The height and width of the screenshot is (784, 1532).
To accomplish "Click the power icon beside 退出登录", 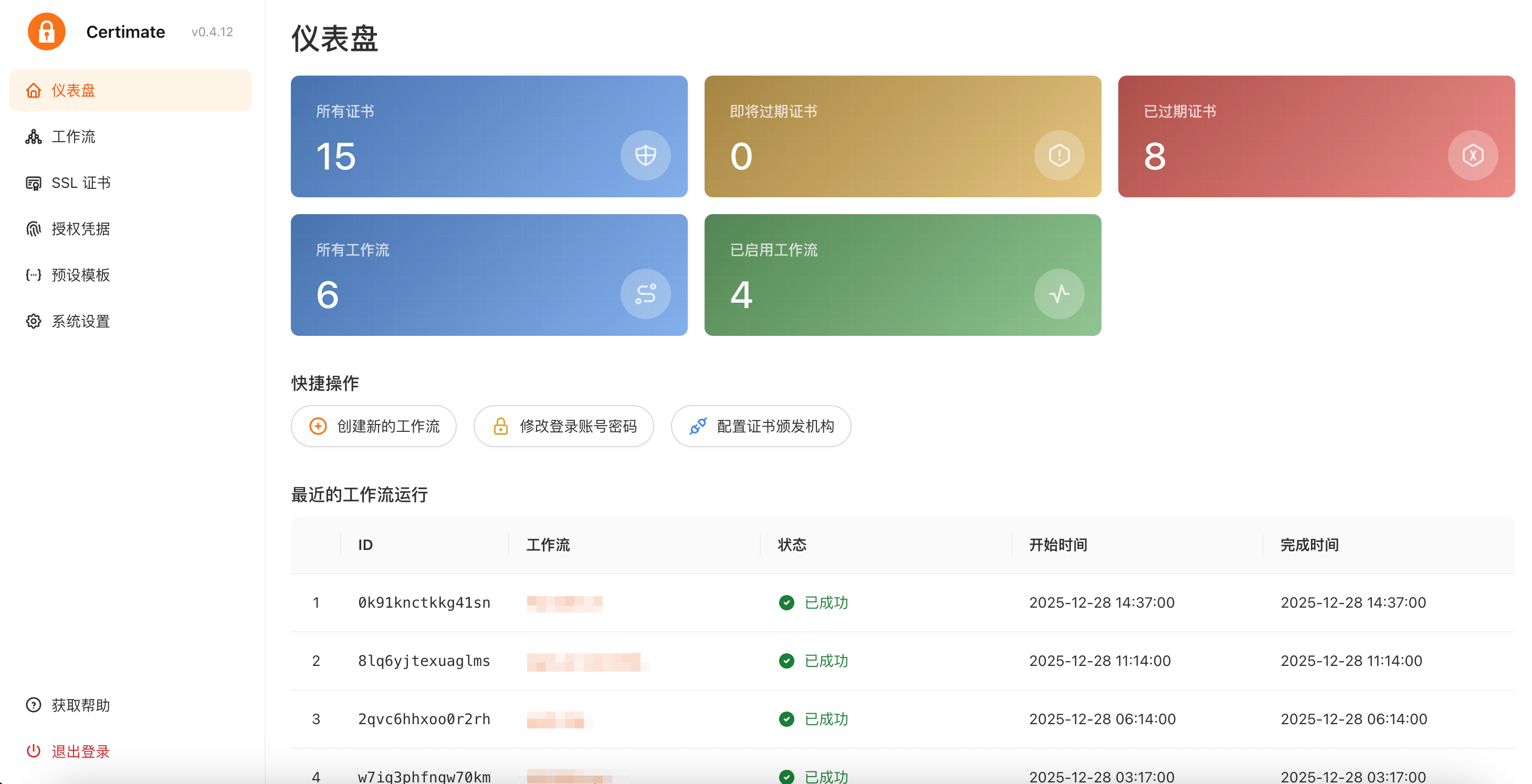I will [x=33, y=751].
